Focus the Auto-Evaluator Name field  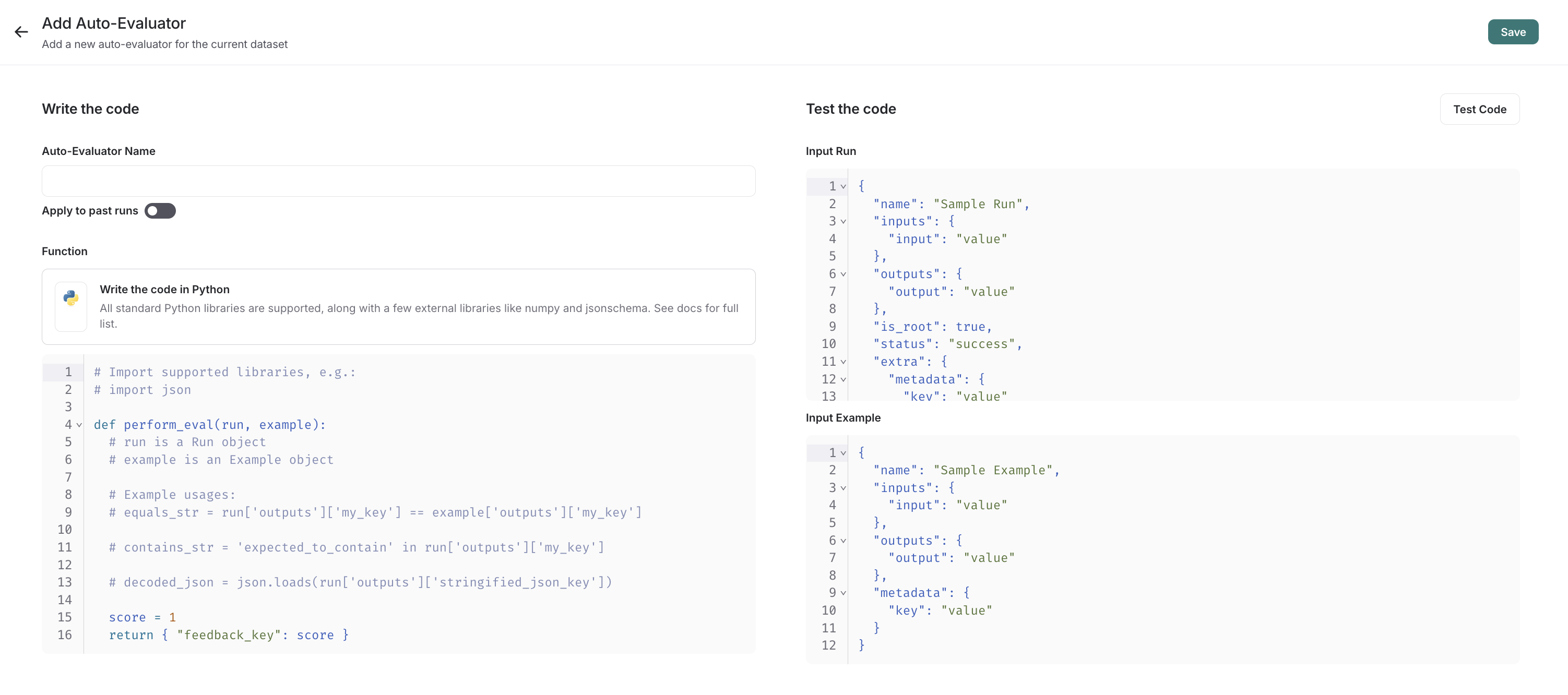[x=398, y=182]
